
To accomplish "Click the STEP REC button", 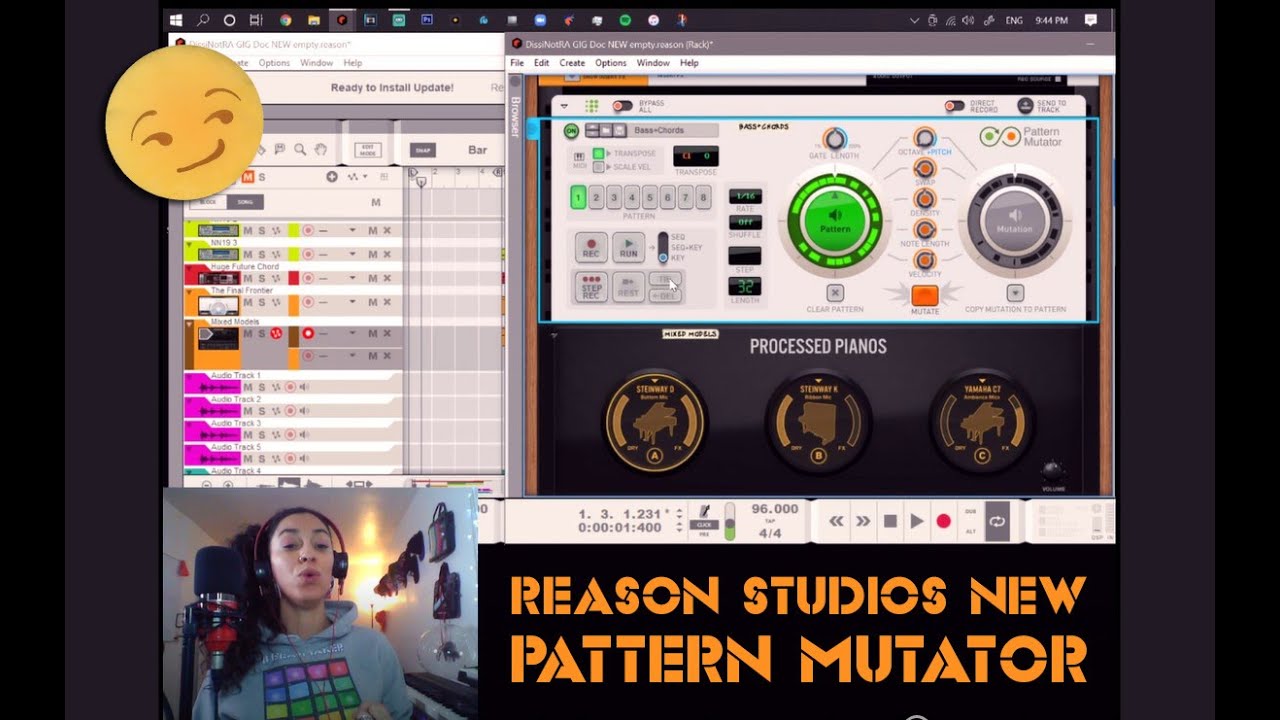I will 592,286.
